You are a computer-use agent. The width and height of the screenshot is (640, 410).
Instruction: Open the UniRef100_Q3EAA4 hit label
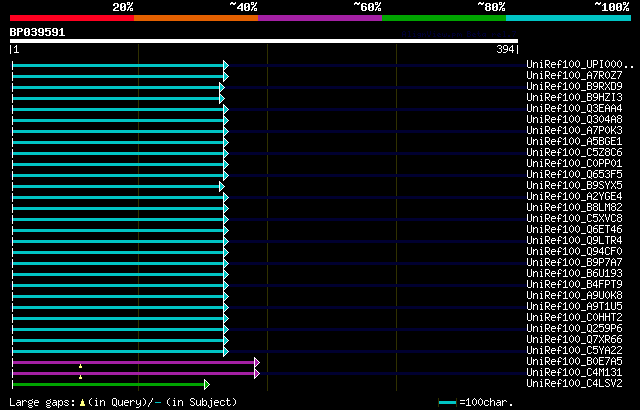point(574,109)
